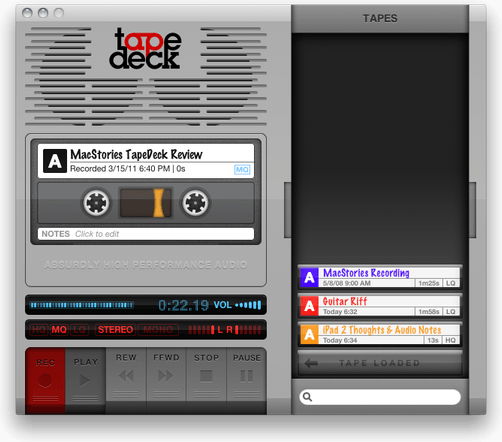The image size is (502, 442).
Task: Edit the MacStories TapeDeck Review title
Action: pyautogui.click(x=136, y=154)
